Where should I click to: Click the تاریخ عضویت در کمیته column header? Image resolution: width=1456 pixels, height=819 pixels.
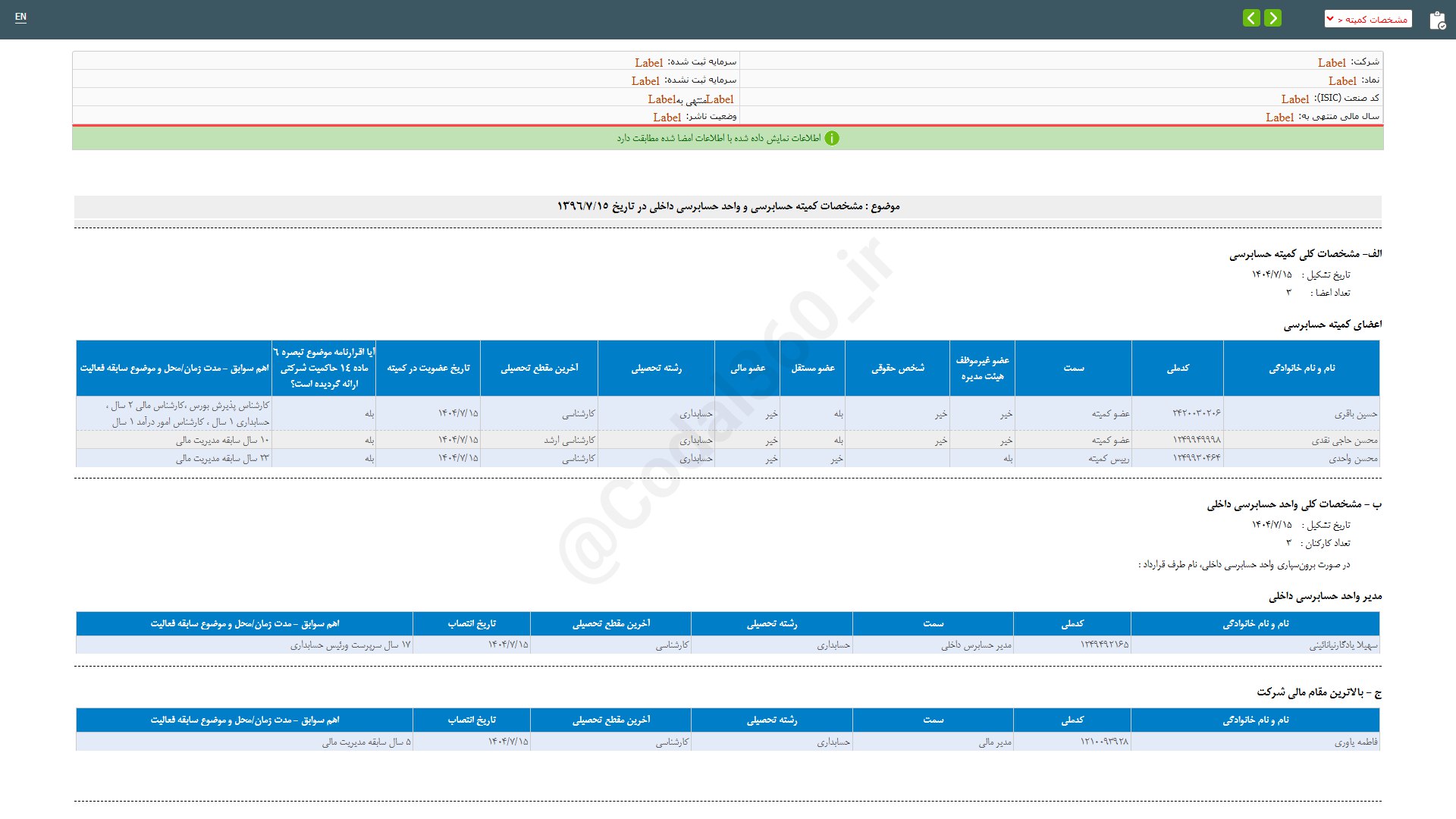pyautogui.click(x=428, y=368)
